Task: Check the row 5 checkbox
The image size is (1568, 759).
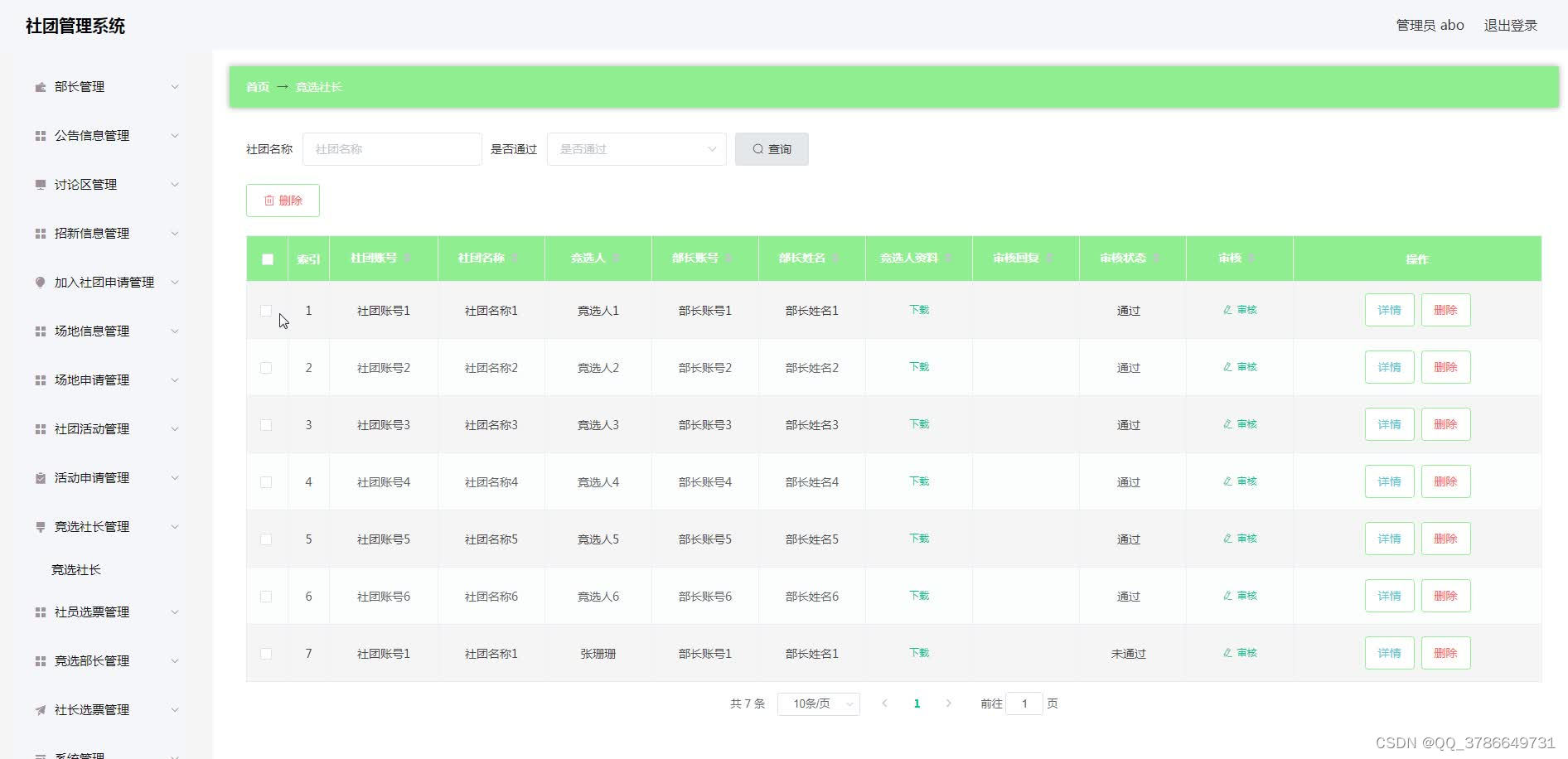Action: tap(266, 539)
